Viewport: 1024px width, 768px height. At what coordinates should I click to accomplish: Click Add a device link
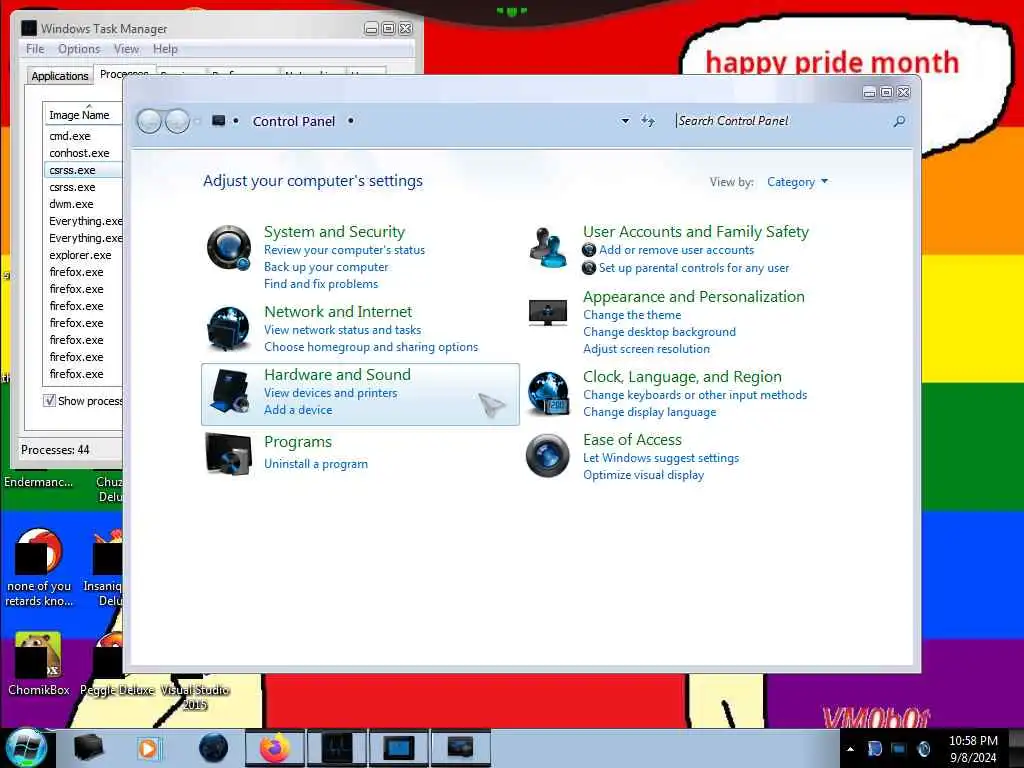point(298,410)
